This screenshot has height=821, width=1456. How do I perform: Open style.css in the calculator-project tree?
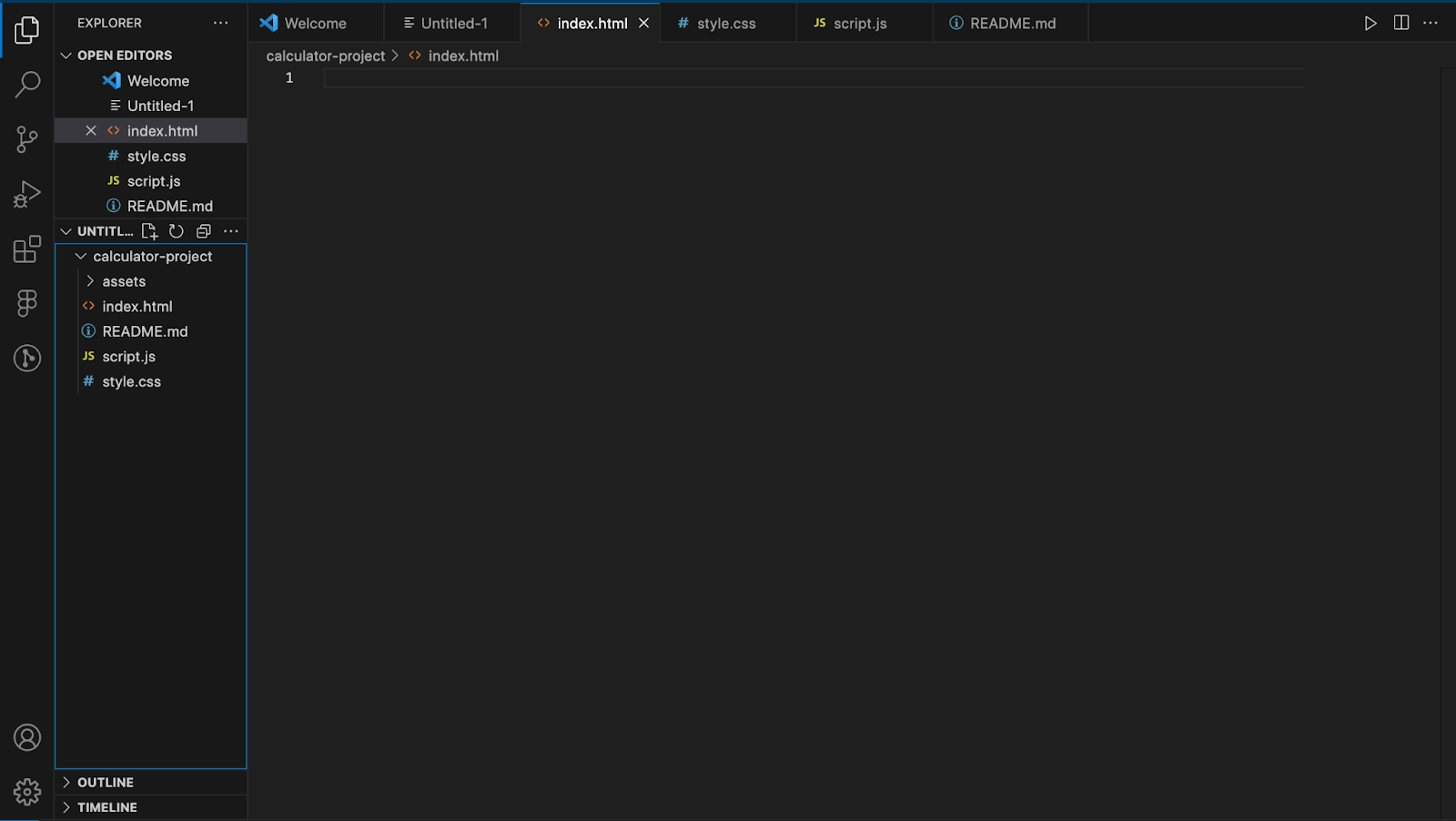[x=151, y=381]
